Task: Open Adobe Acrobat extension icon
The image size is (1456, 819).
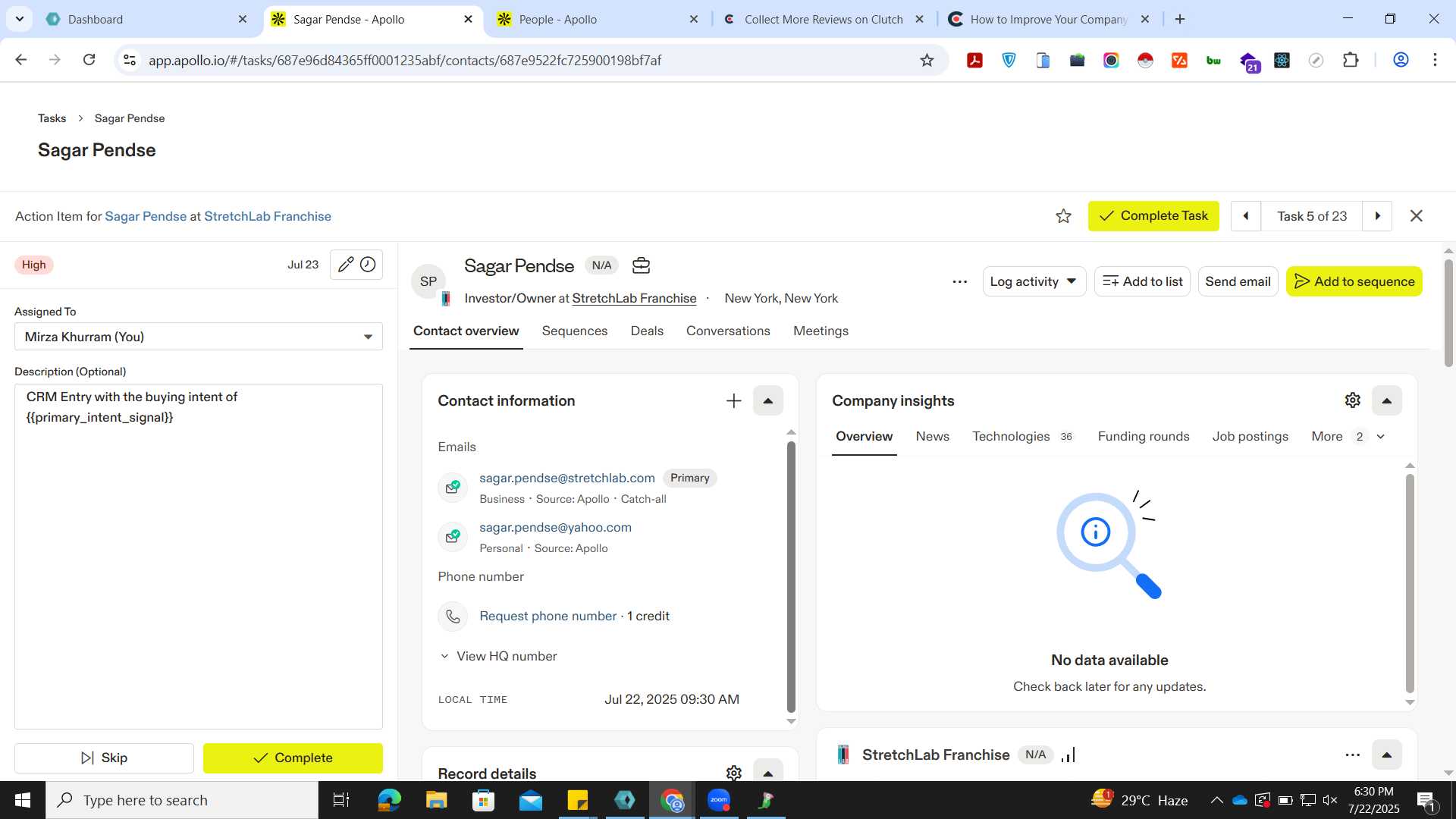Action: [974, 60]
